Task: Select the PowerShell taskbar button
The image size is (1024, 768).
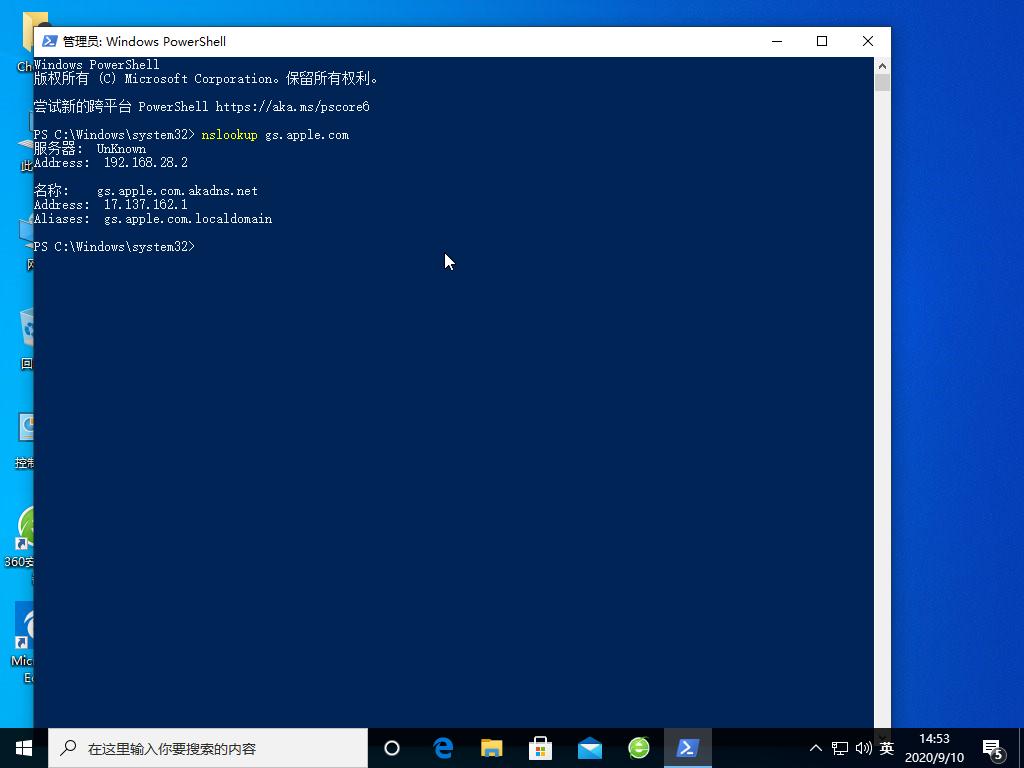Action: click(x=688, y=748)
